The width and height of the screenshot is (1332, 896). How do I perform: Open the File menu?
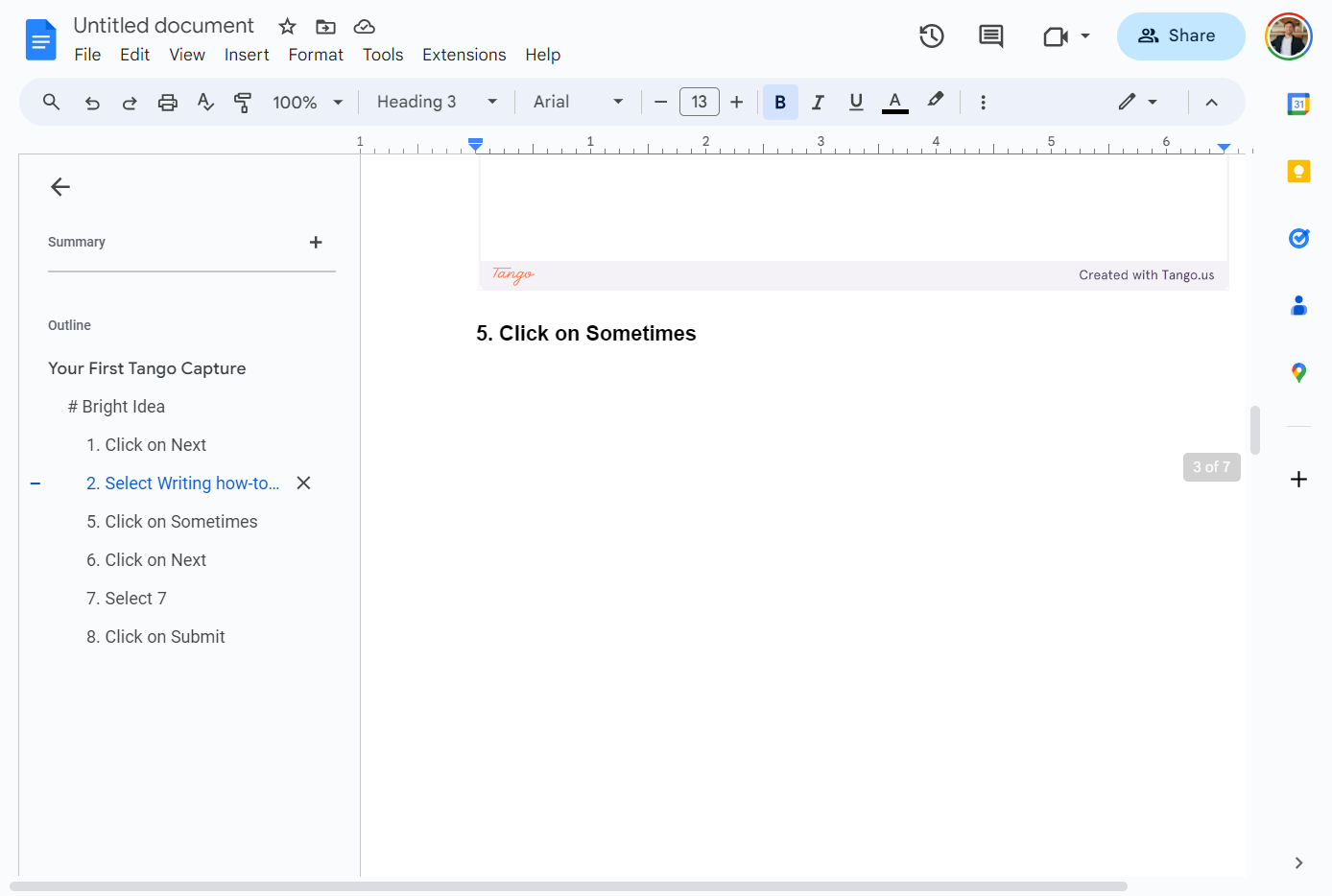tap(87, 55)
